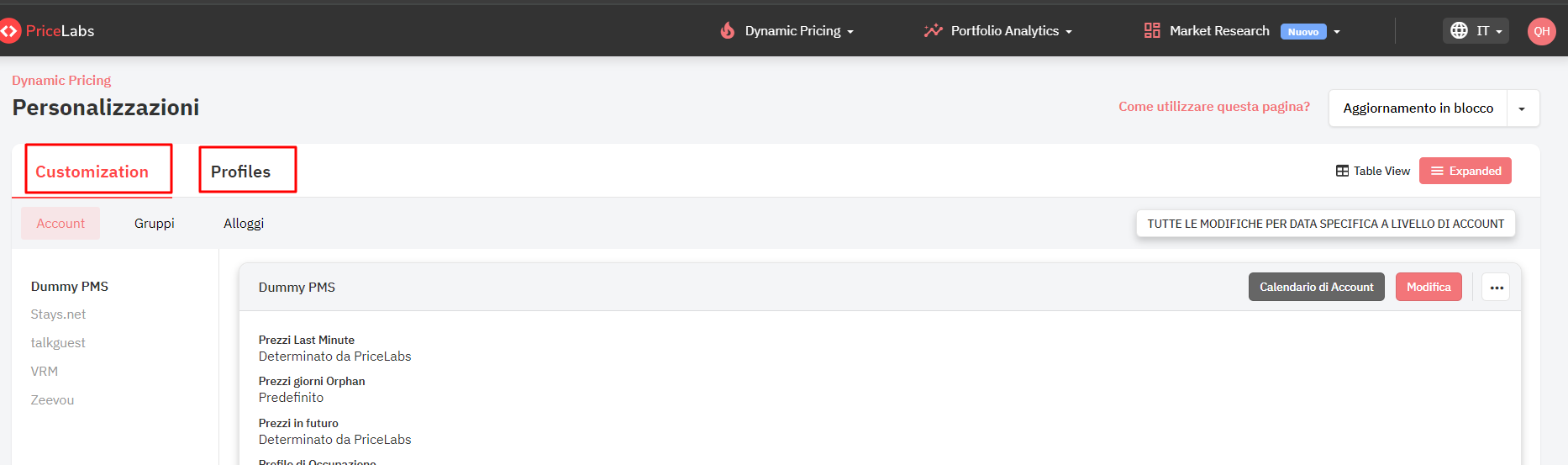This screenshot has width=1568, height=465.
Task: Click the Table View grid icon
Action: click(1343, 171)
